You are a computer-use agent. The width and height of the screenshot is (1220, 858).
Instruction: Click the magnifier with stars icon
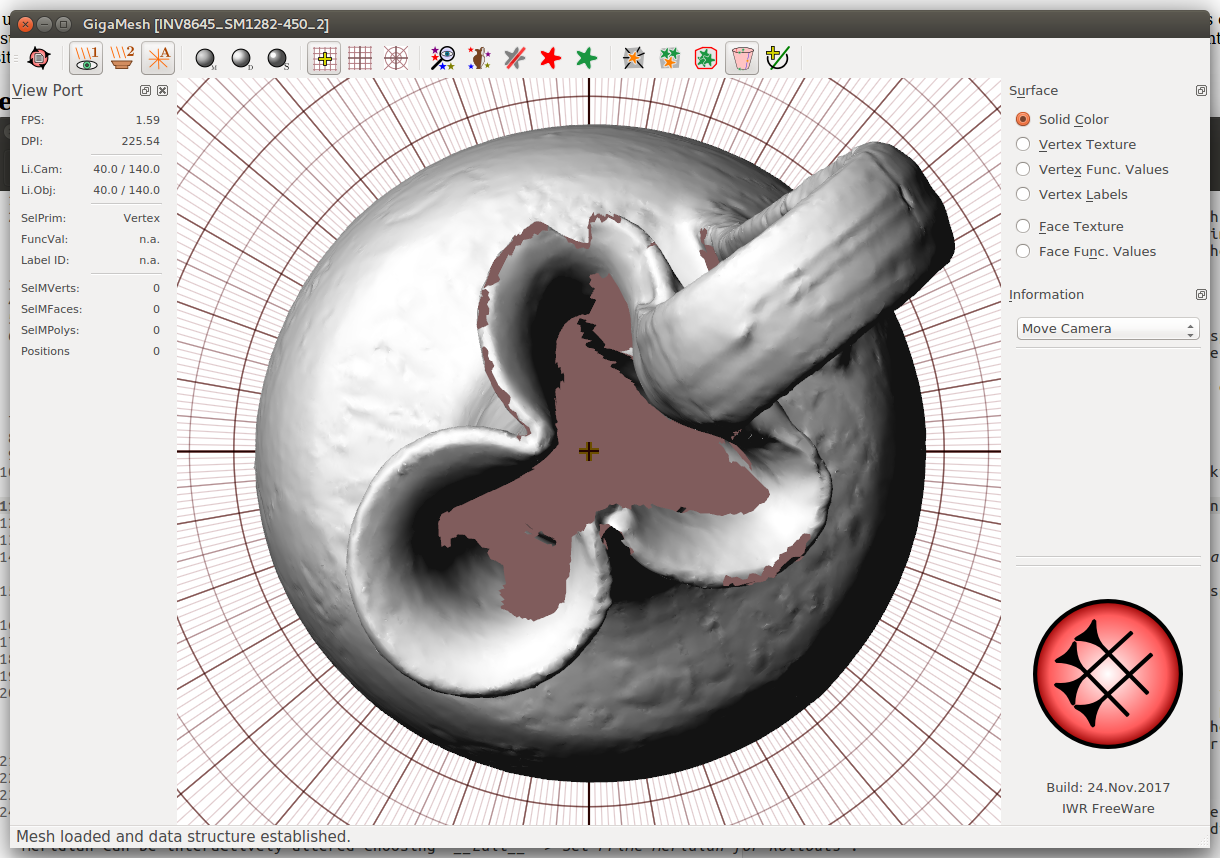[443, 58]
